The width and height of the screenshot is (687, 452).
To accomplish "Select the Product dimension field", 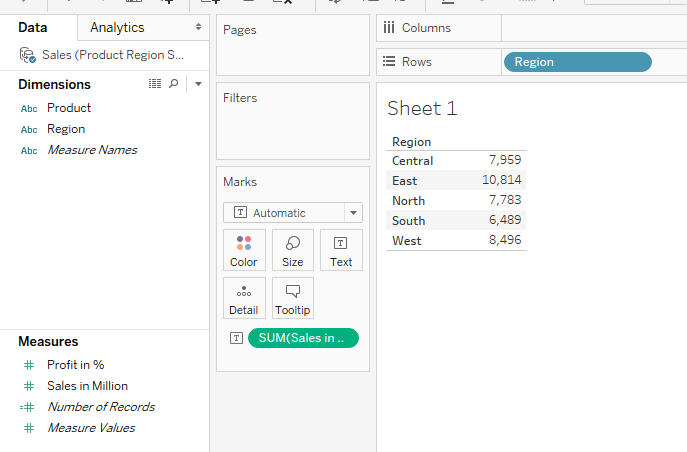I will click(x=69, y=108).
